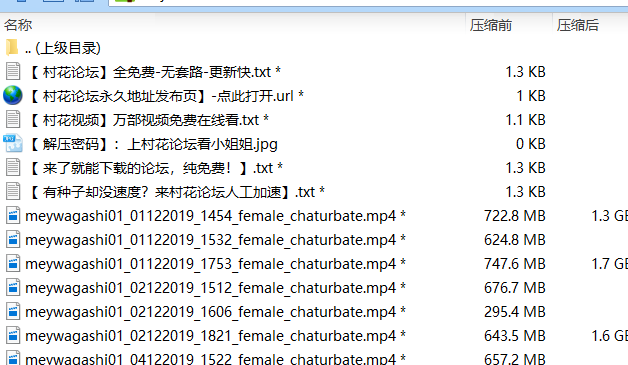Select the globe icon of the .url file
Viewport: 628px width, 365px height.
(x=13, y=96)
